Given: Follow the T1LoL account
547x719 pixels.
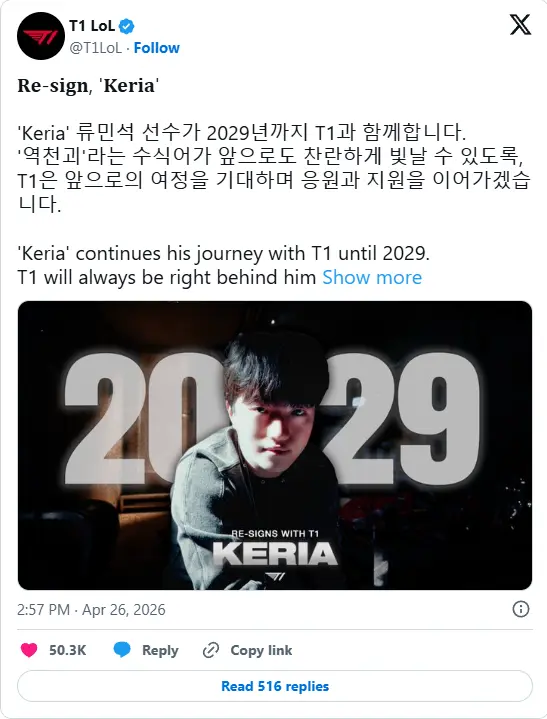Looking at the screenshot, I should 156,48.
